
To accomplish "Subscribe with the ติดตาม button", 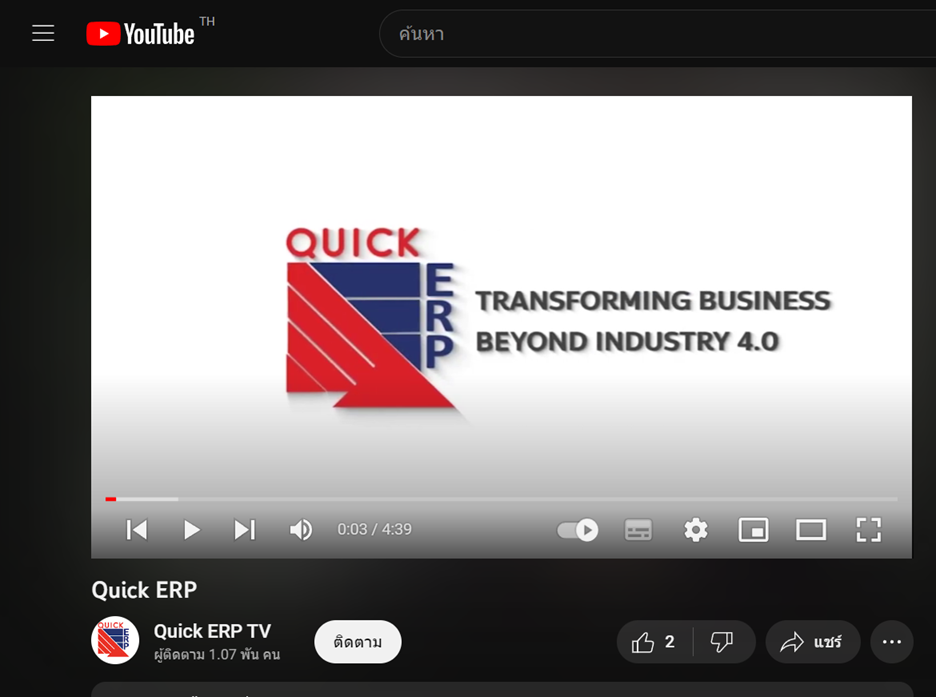I will [358, 642].
